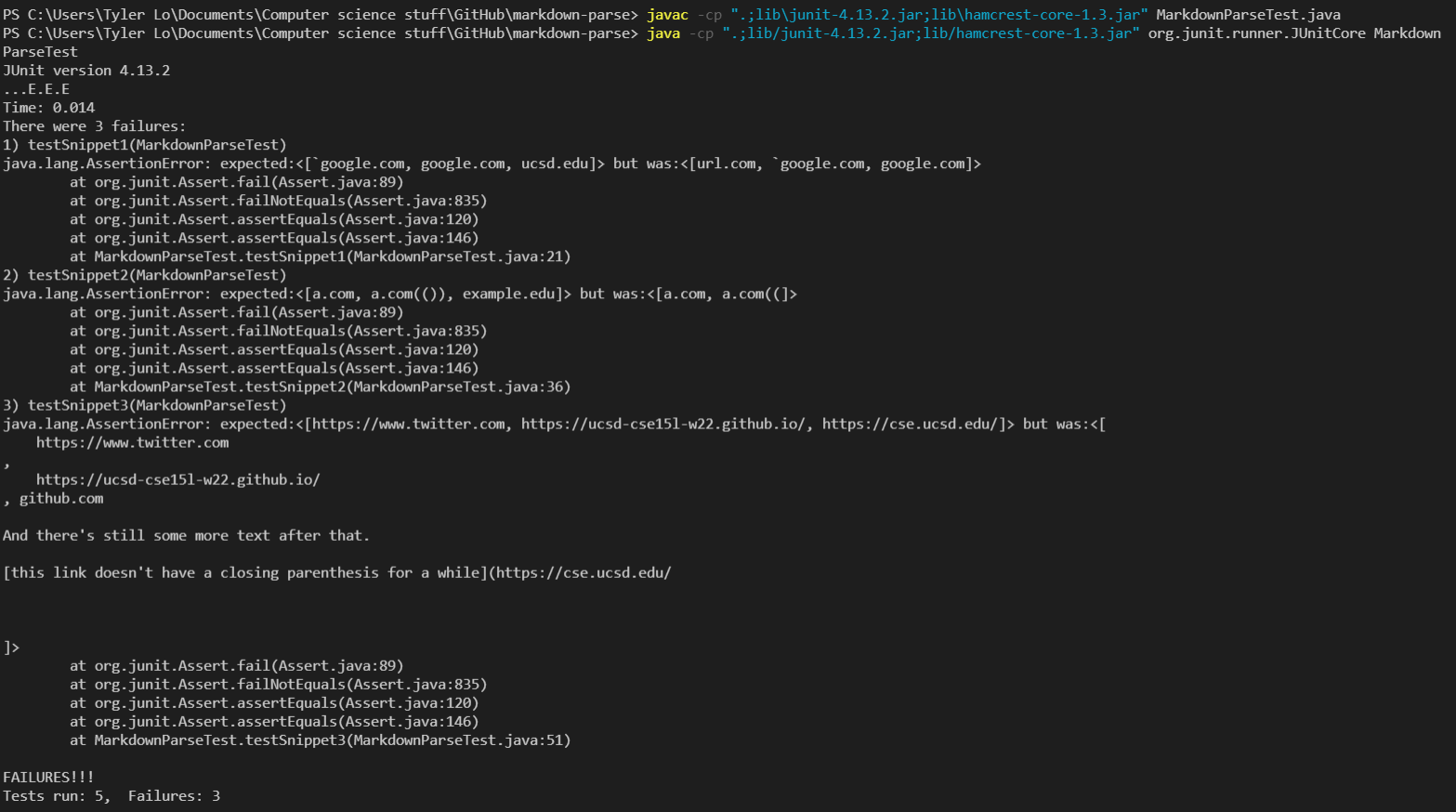Image resolution: width=1456 pixels, height=812 pixels.
Task: Click the JUnit version 4.13.2 line
Action: [x=86, y=71]
